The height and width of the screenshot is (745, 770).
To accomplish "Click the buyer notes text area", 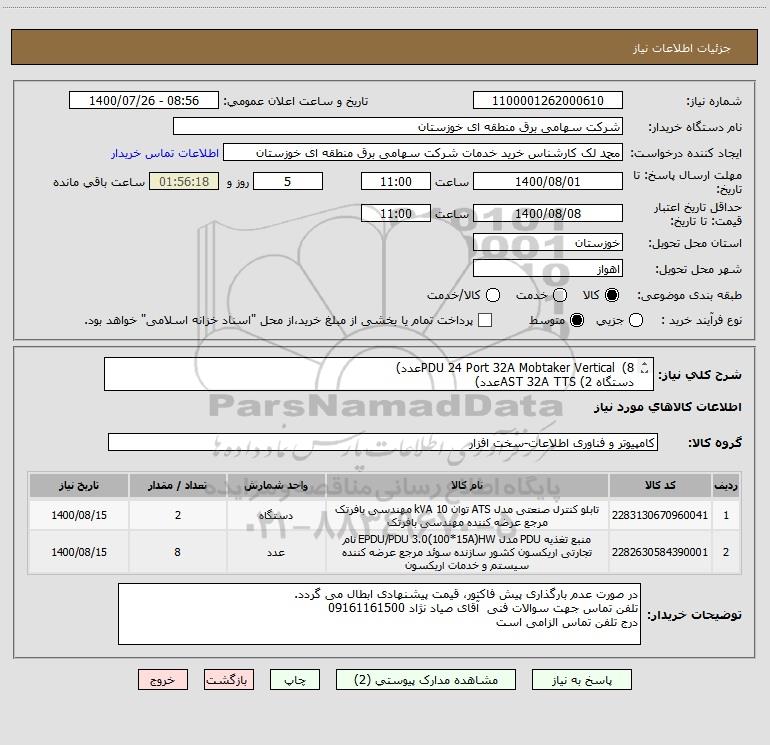I will 379,614.
